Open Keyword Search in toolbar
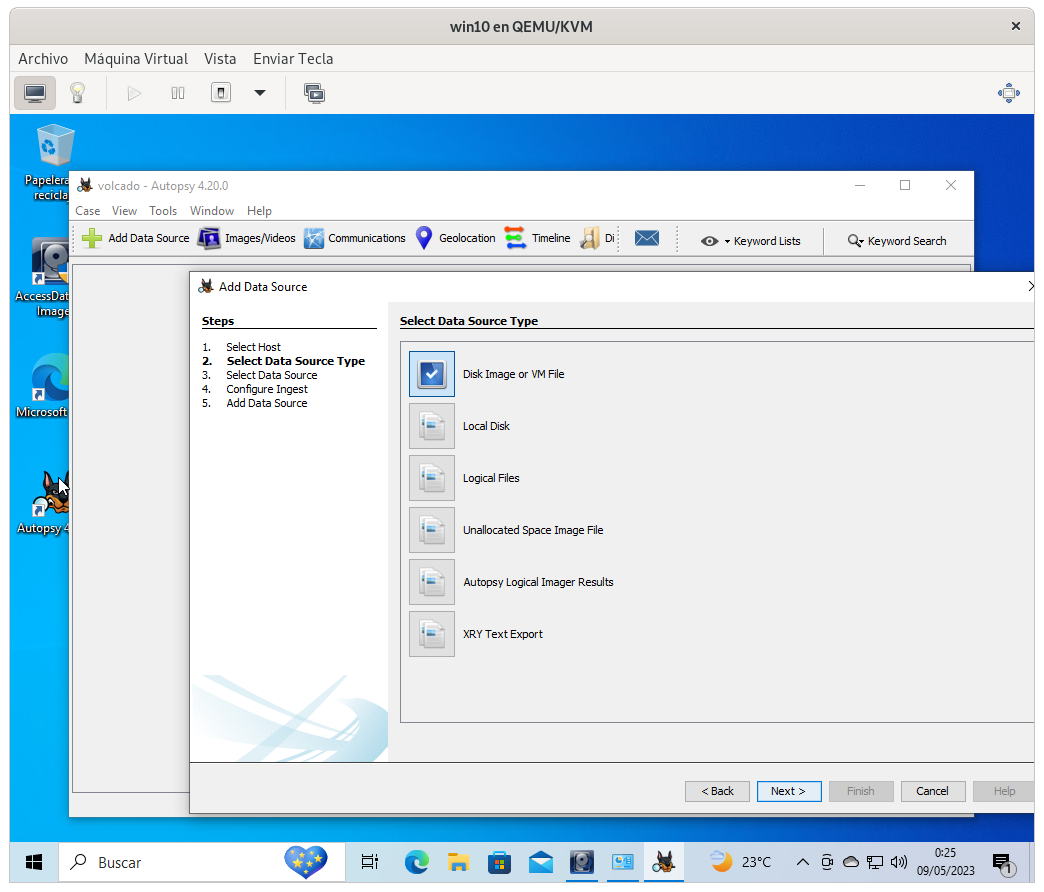The image size is (1044, 892). (x=896, y=241)
